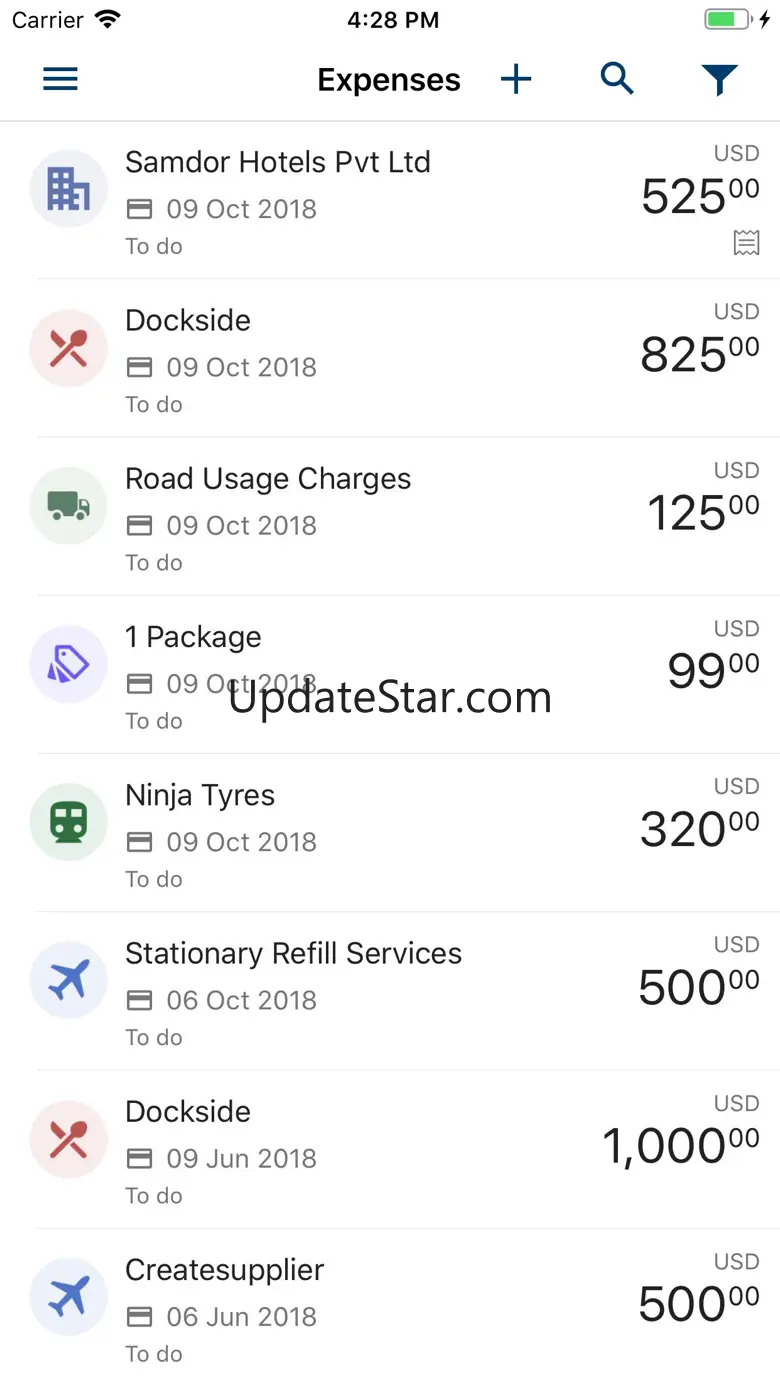Tap airplane icon beside Createsupplier

(68, 1297)
